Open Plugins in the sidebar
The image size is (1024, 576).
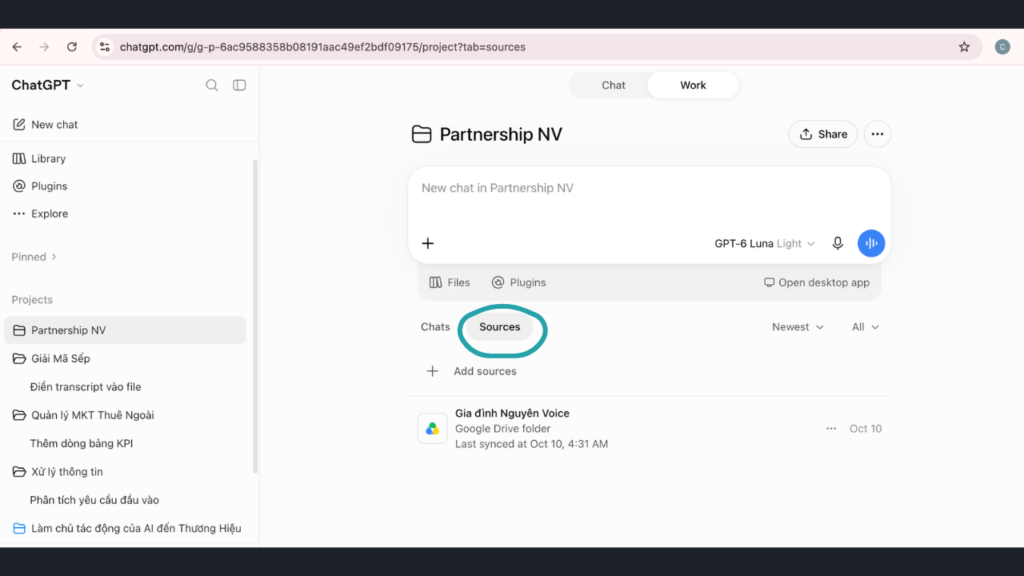tap(40, 186)
